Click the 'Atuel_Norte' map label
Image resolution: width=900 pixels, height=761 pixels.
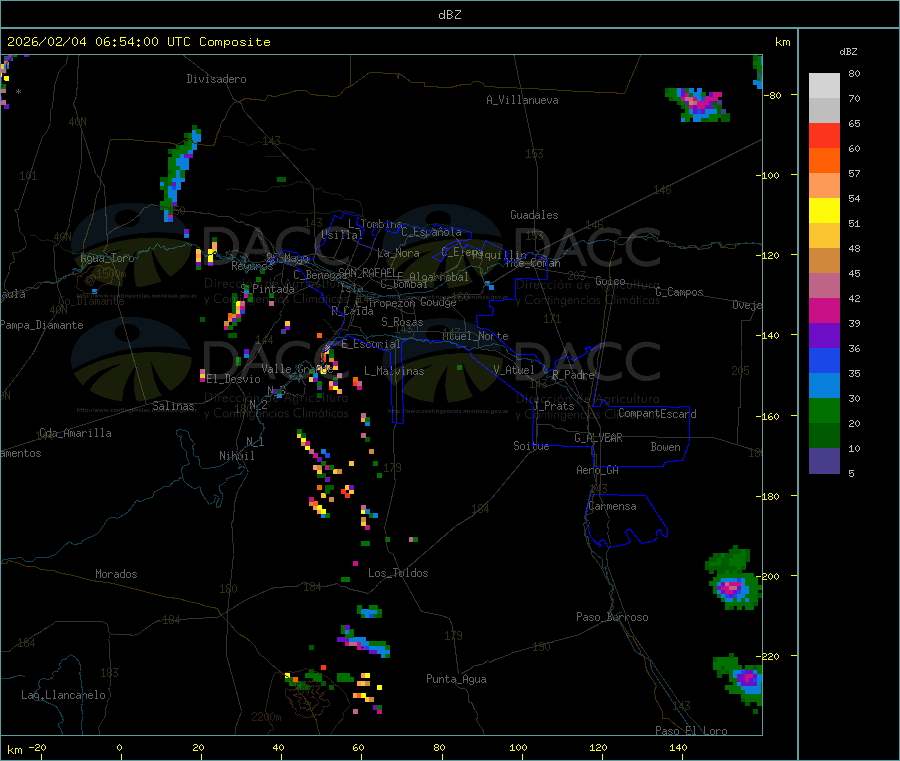[475, 336]
